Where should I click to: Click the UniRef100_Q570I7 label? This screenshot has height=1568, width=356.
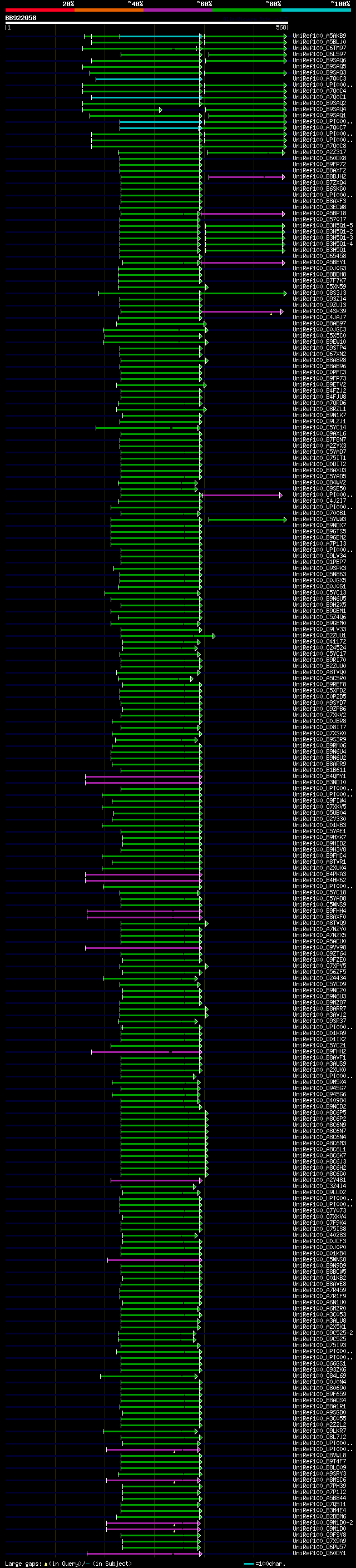pos(319,220)
